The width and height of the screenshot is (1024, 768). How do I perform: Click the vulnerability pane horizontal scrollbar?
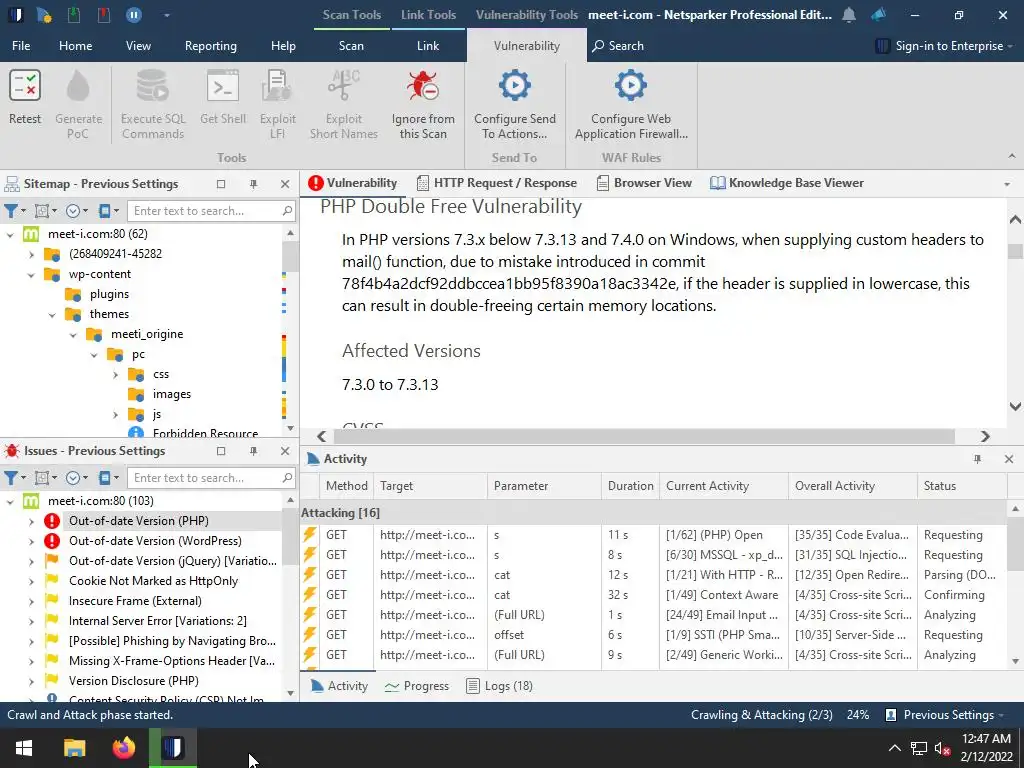[644, 436]
